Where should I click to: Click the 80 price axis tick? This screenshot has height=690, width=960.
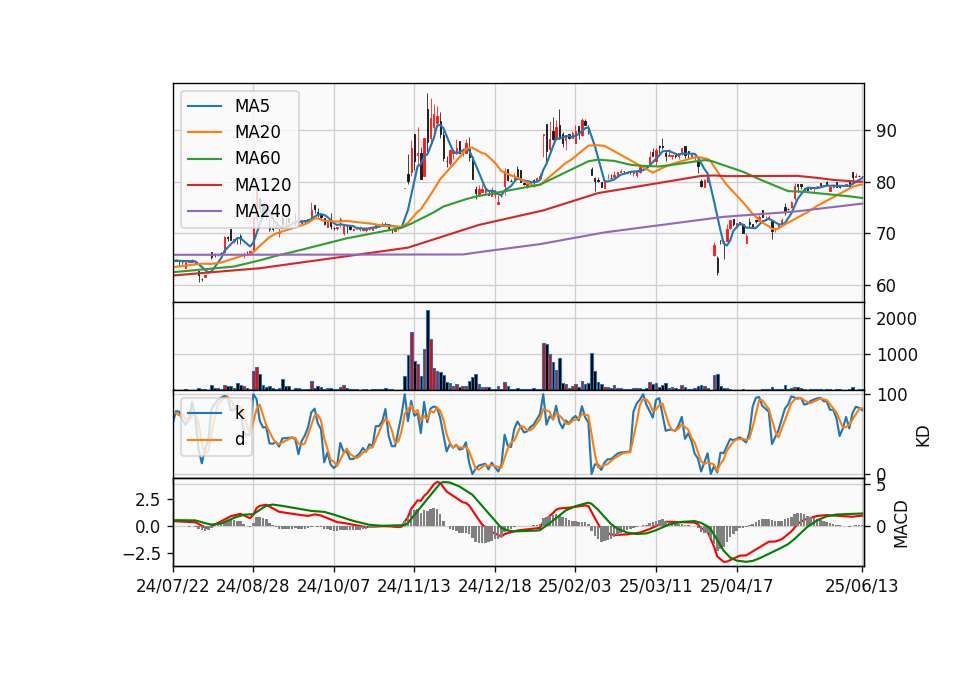point(887,182)
